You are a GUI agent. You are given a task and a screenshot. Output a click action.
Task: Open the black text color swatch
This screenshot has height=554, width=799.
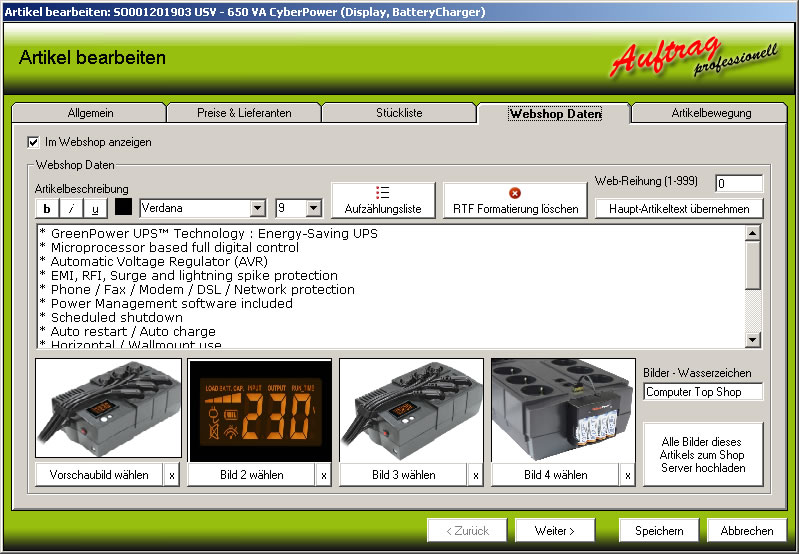pos(123,207)
